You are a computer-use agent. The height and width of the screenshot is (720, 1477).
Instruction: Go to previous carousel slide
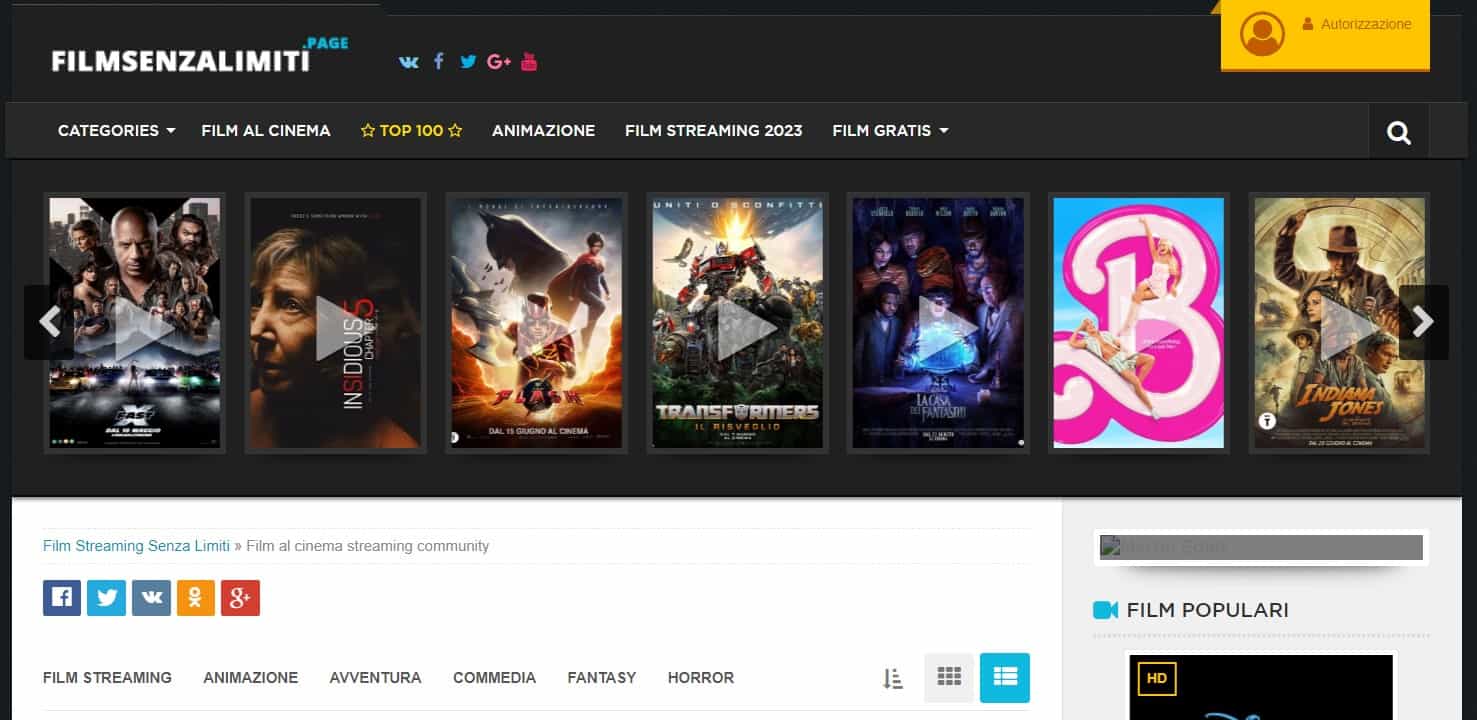[48, 322]
